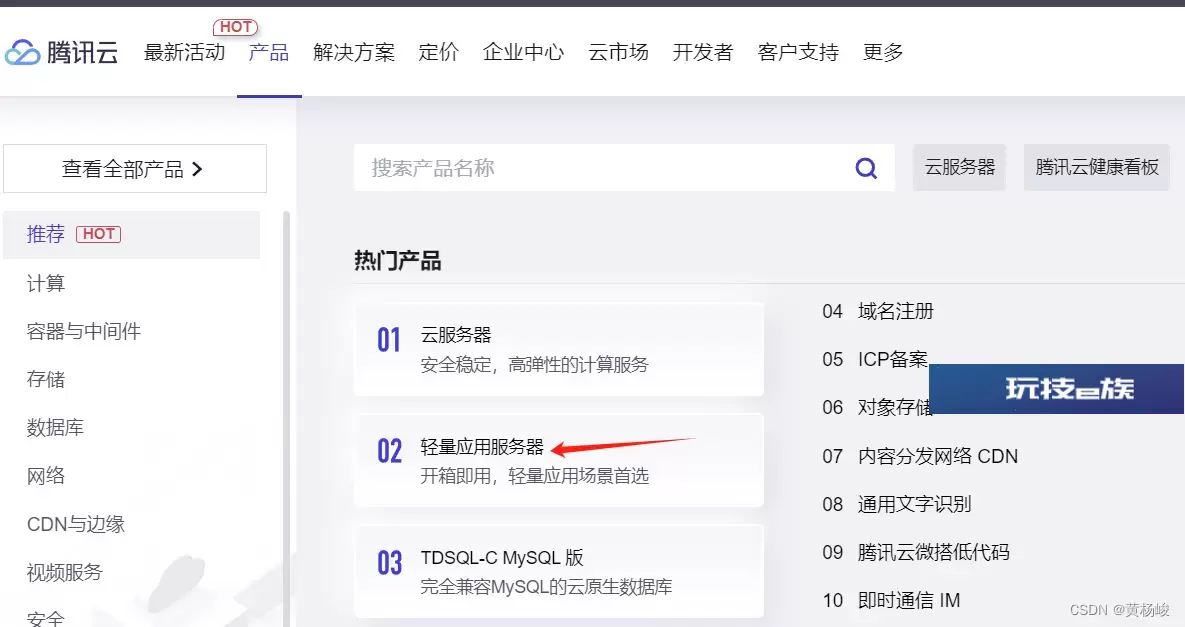Open 05 ICP备案 link
1185x627 pixels.
click(x=875, y=360)
